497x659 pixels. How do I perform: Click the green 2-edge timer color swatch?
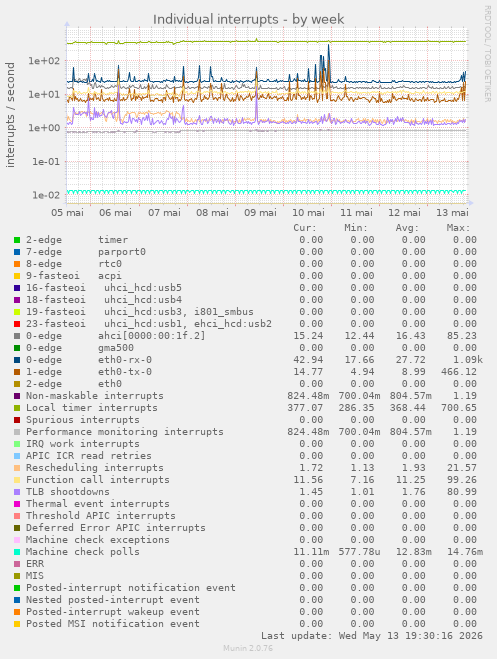point(17,240)
